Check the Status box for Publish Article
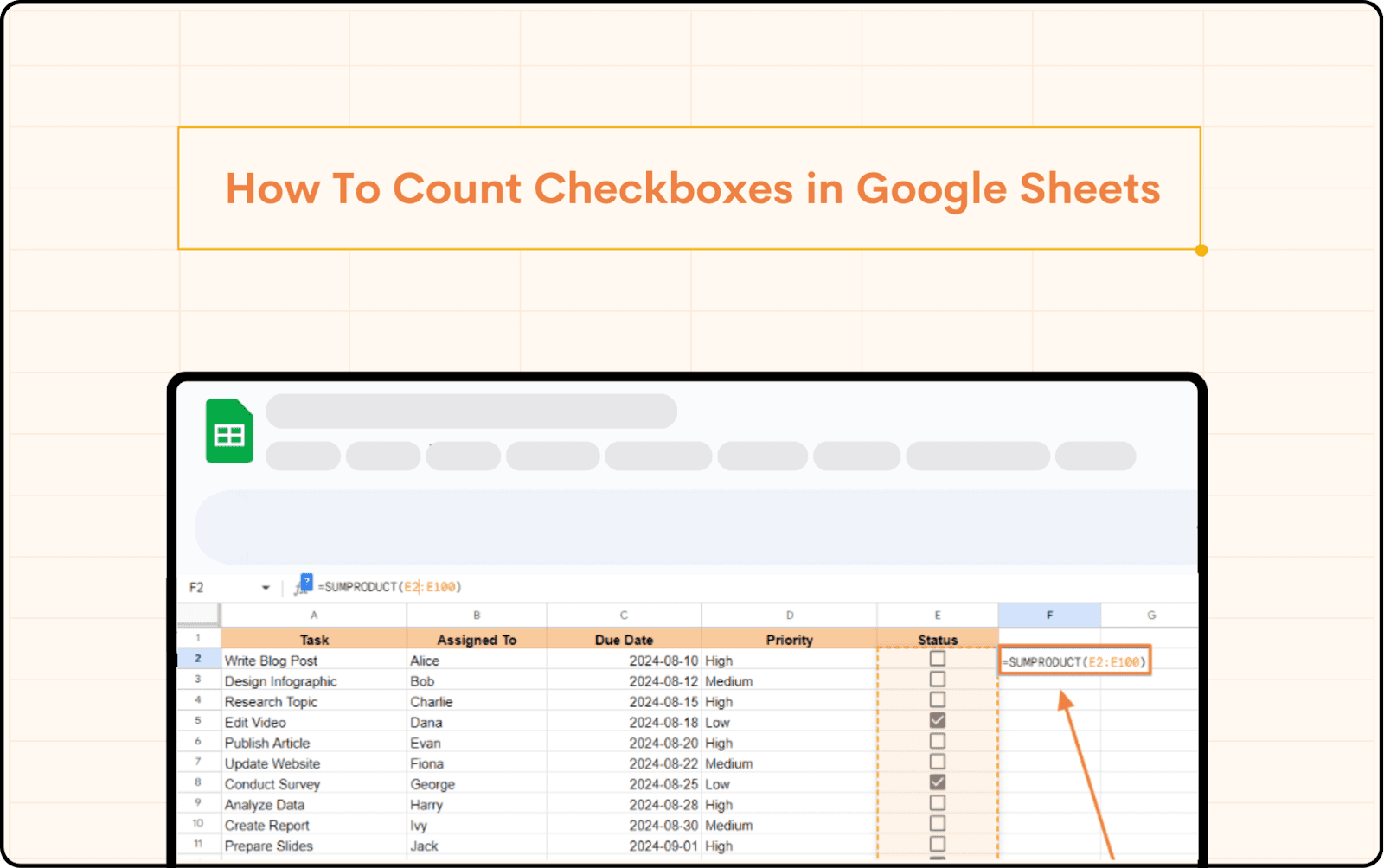This screenshot has height=868, width=1384. (938, 741)
